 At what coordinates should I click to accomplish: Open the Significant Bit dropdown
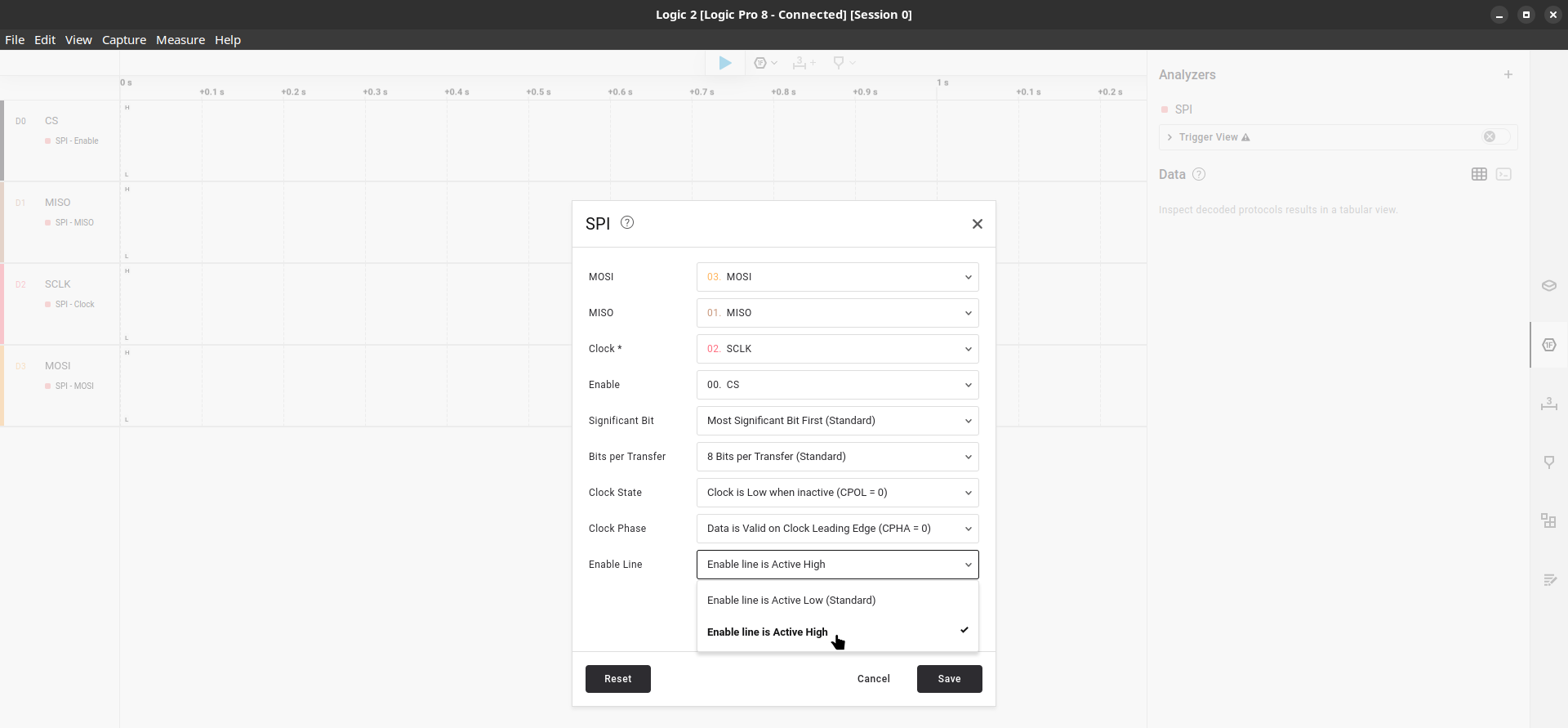(837, 421)
